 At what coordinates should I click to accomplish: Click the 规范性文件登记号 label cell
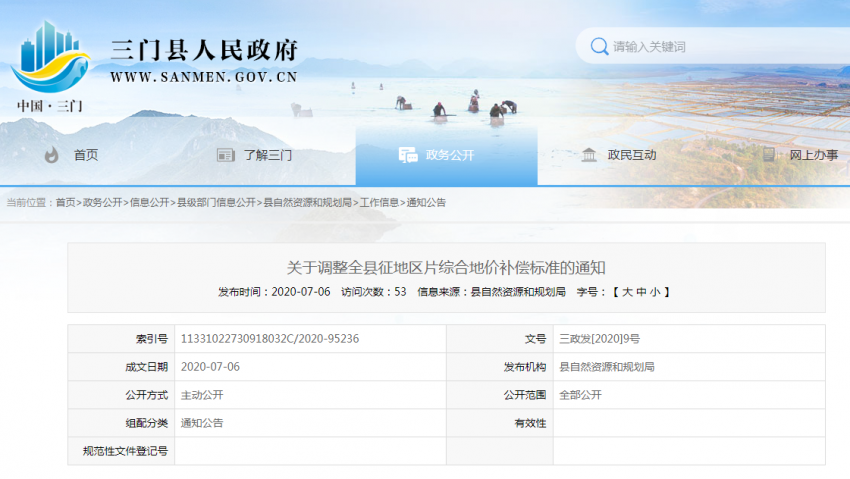121,451
